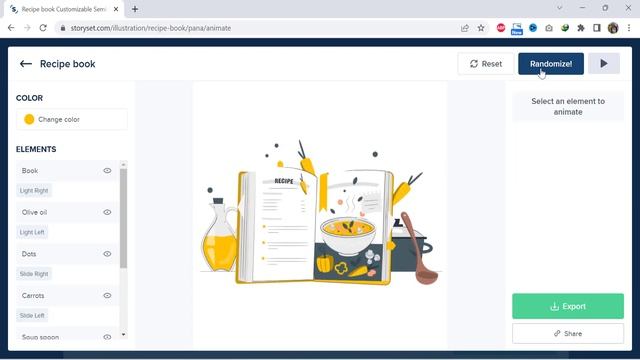This screenshot has width=640, height=360.
Task: Go back using the arrow beside Recipe book
Action: [26, 64]
